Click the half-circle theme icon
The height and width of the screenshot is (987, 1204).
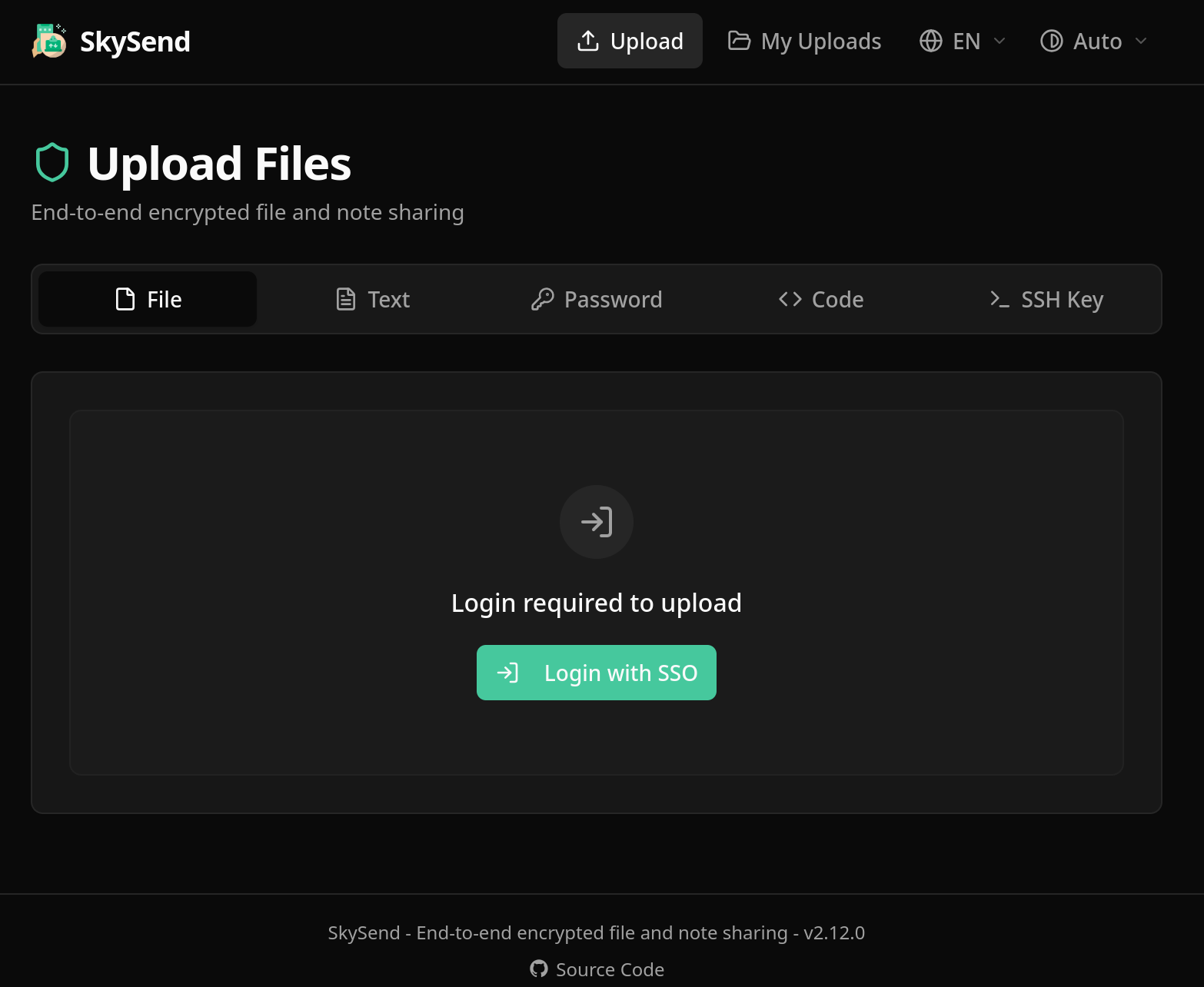pyautogui.click(x=1052, y=41)
